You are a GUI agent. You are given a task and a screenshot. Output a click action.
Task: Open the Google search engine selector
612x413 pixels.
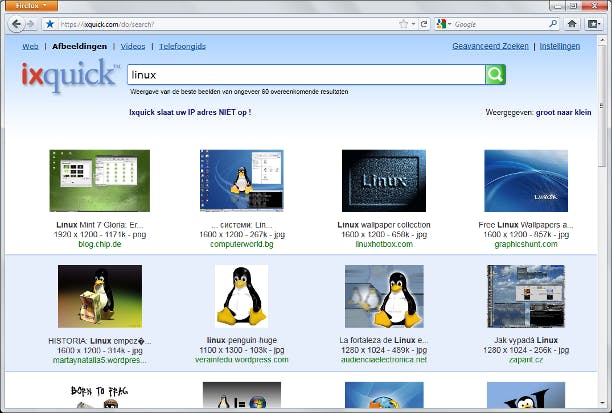(x=444, y=24)
